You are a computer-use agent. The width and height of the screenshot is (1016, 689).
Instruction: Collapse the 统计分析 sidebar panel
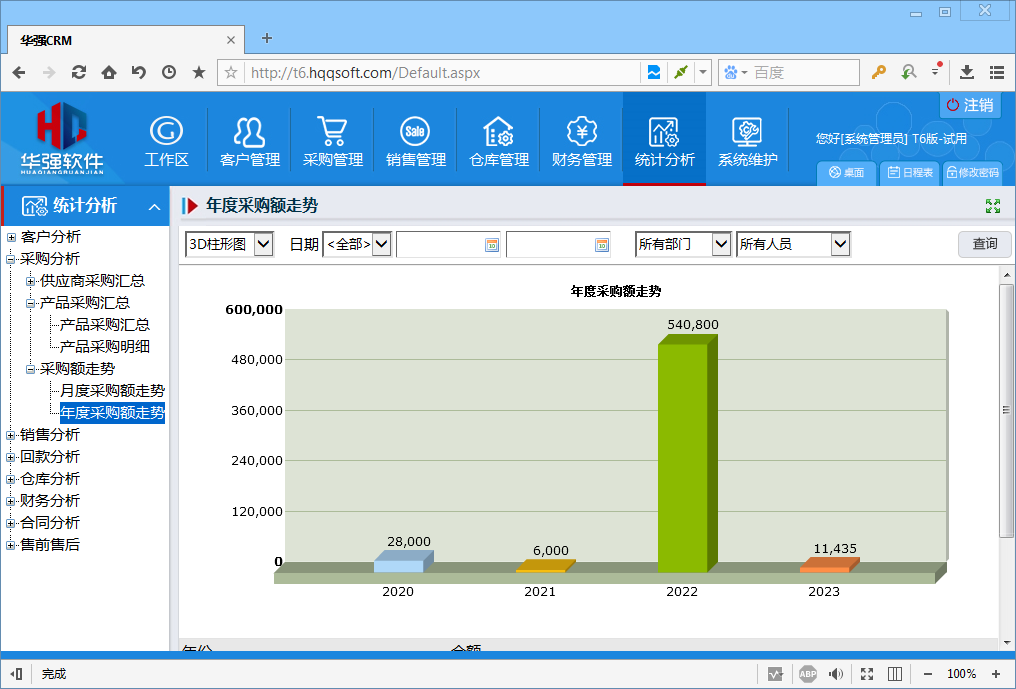154,207
